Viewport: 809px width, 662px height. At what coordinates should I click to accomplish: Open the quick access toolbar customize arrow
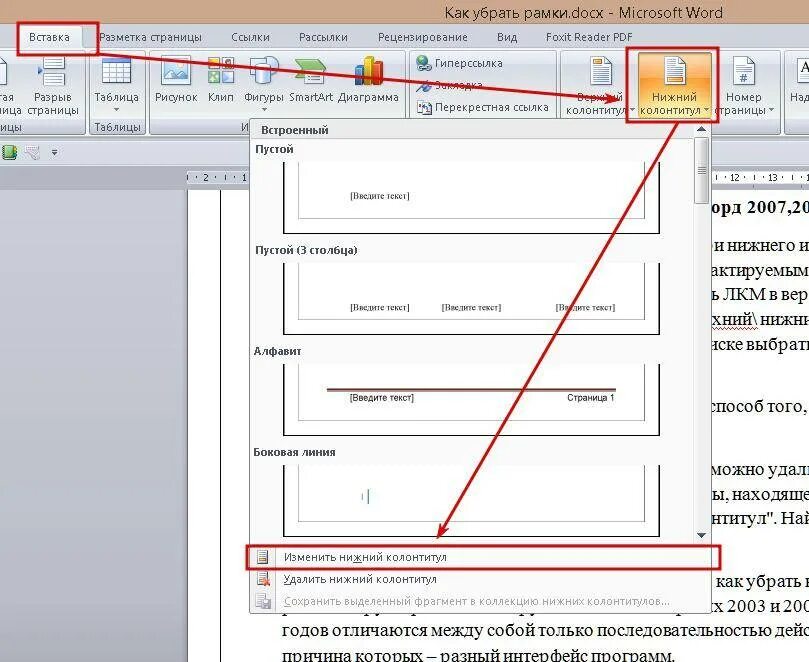click(x=54, y=152)
